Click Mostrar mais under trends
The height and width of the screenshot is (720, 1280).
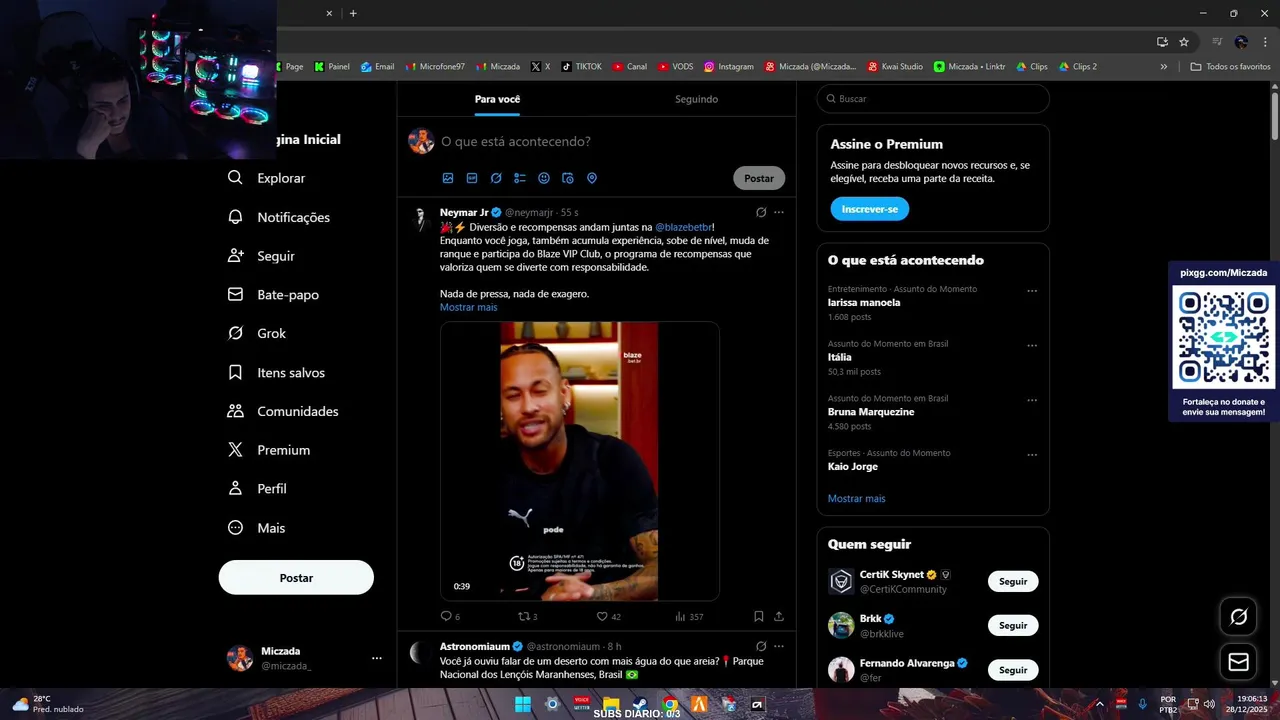tap(856, 498)
